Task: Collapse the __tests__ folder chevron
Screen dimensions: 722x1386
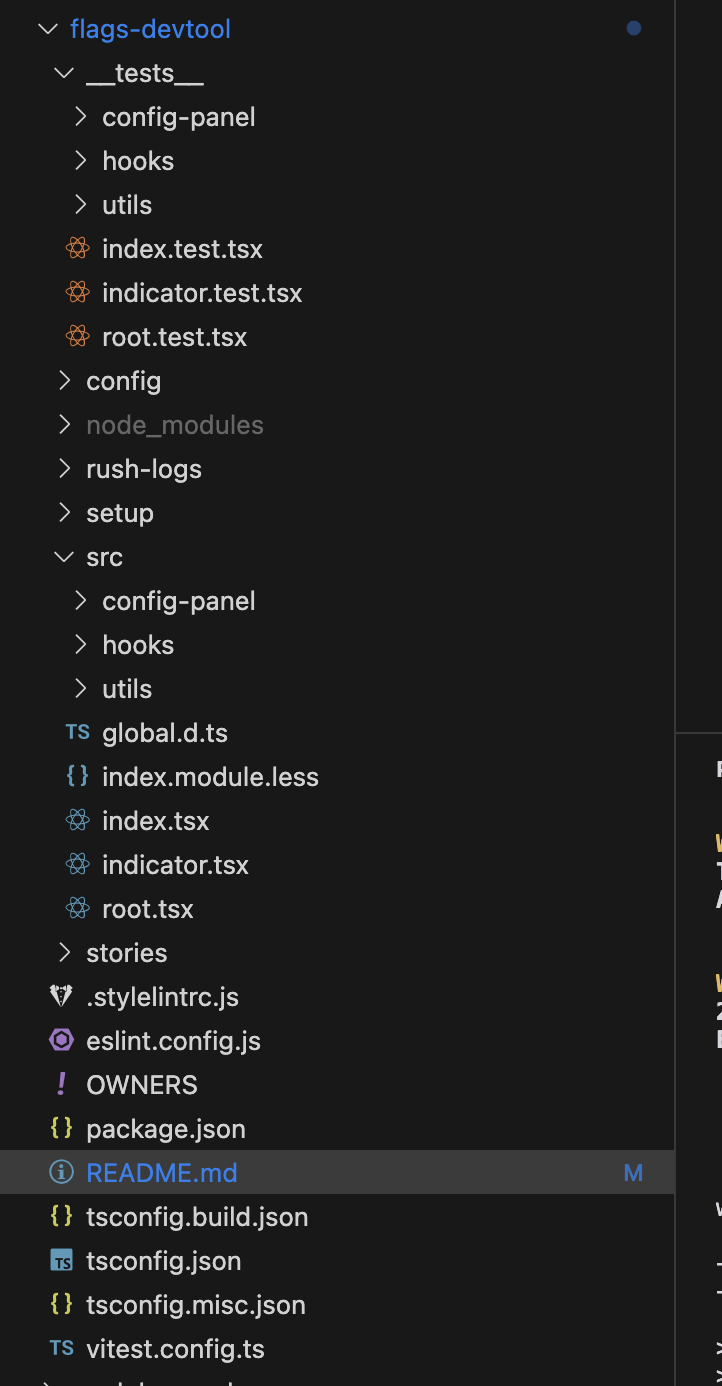Action: coord(64,73)
